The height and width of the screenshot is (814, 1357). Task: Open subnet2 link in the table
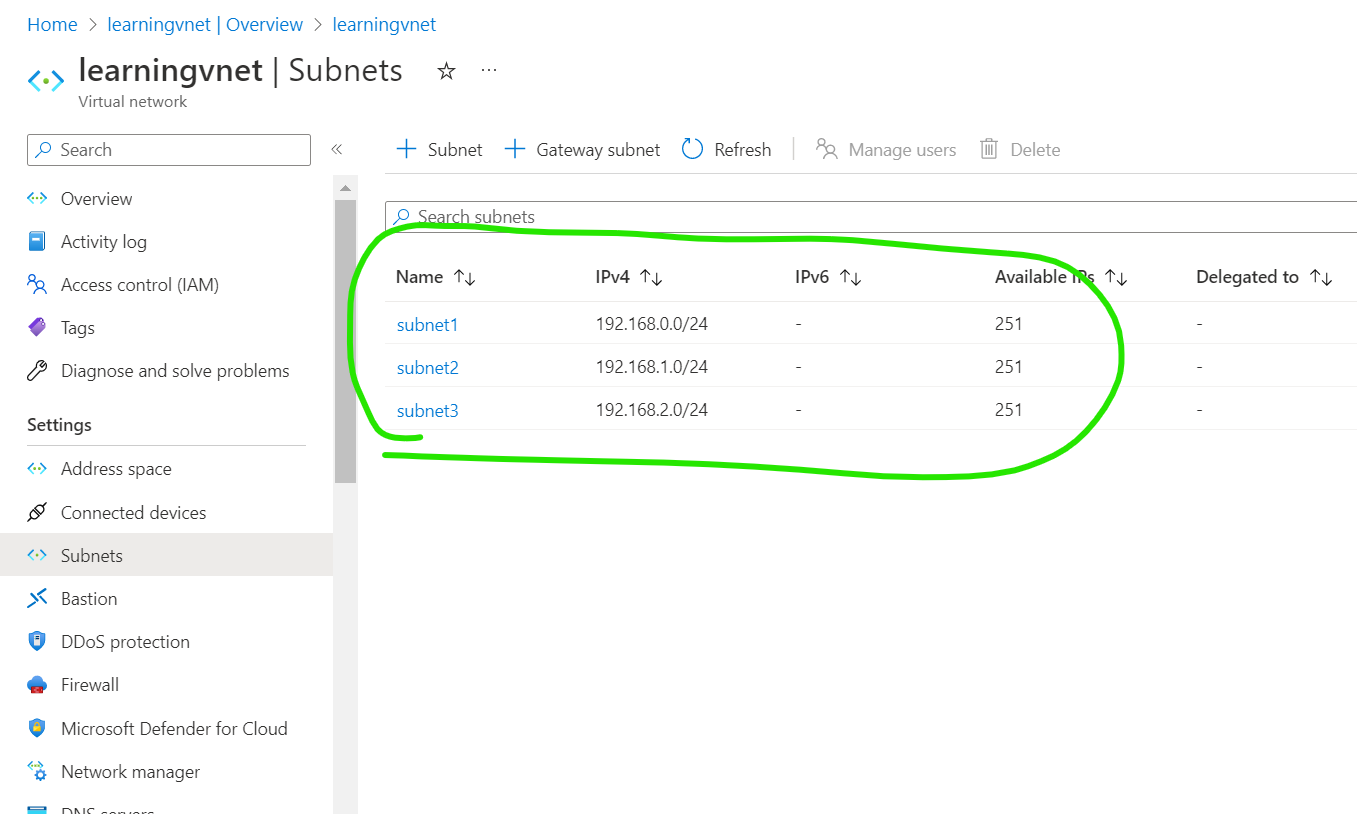pos(427,368)
